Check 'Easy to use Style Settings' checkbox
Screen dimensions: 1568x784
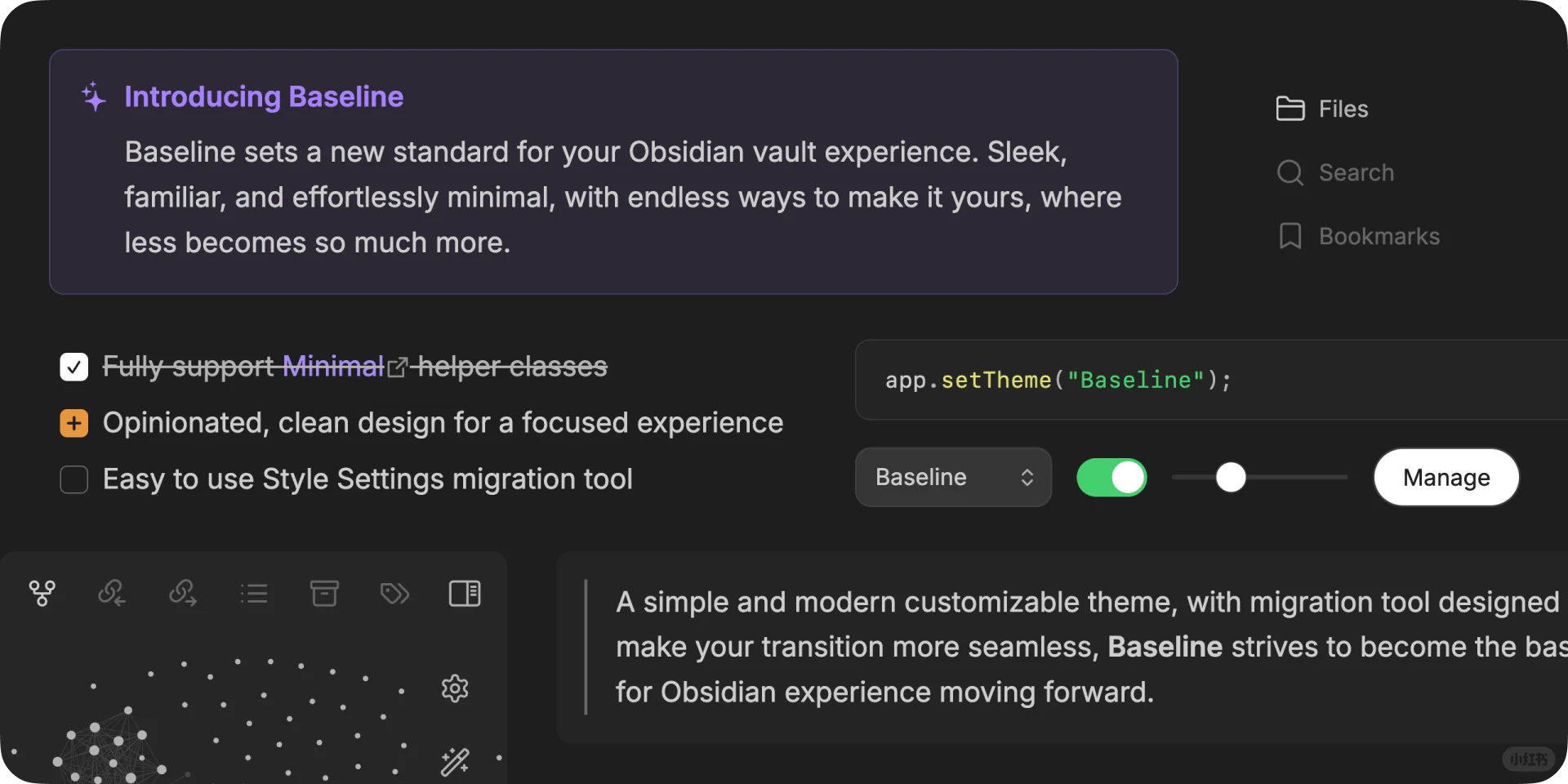point(74,479)
